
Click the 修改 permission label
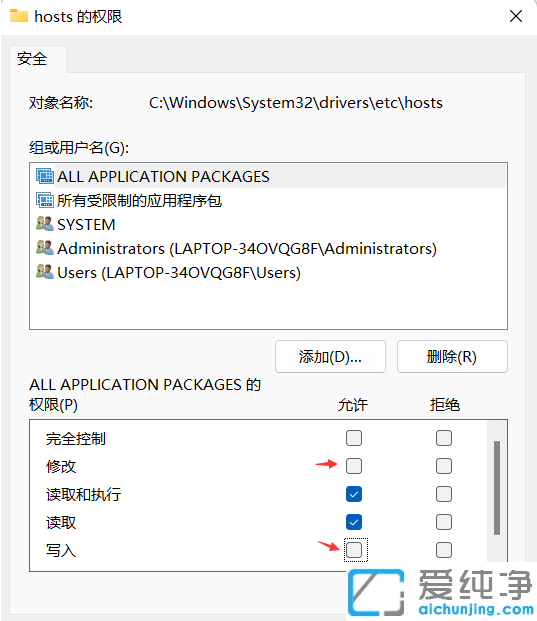[x=61, y=467]
